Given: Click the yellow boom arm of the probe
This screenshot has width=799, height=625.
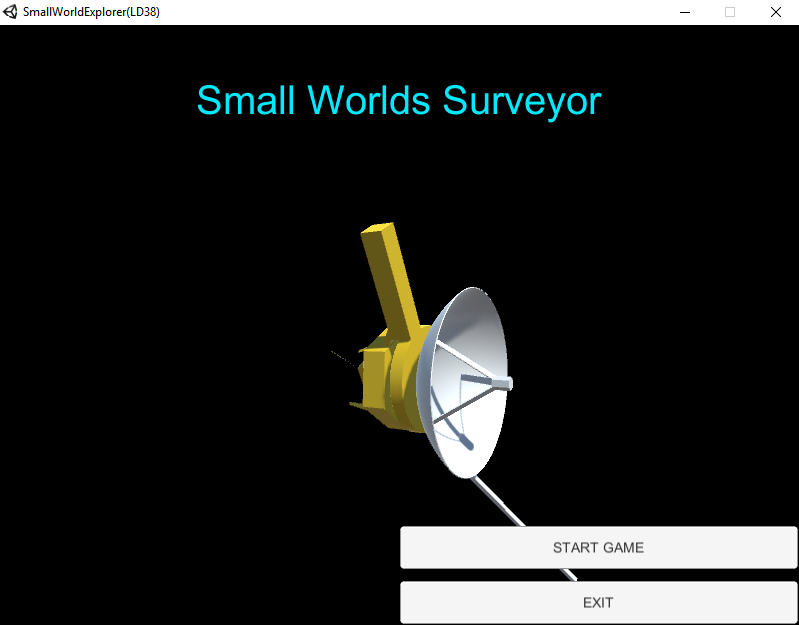Looking at the screenshot, I should (x=390, y=280).
